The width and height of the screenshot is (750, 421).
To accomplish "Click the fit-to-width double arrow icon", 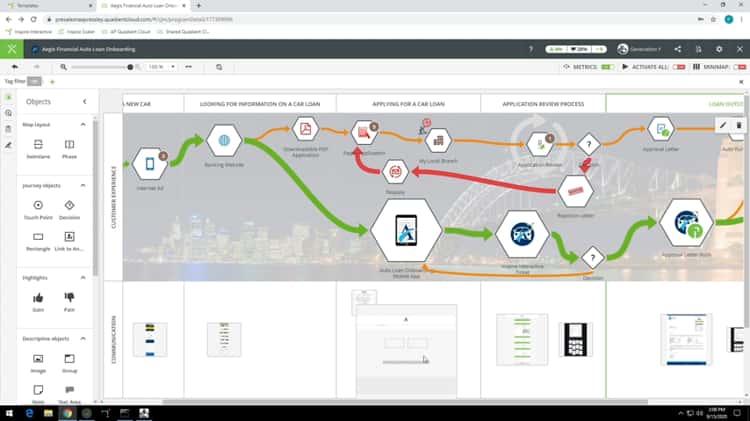I will (x=188, y=67).
